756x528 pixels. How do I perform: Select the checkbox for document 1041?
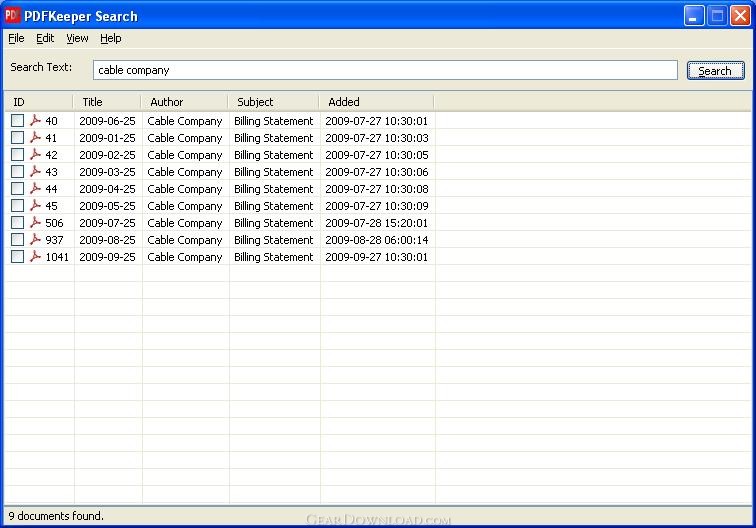17,257
